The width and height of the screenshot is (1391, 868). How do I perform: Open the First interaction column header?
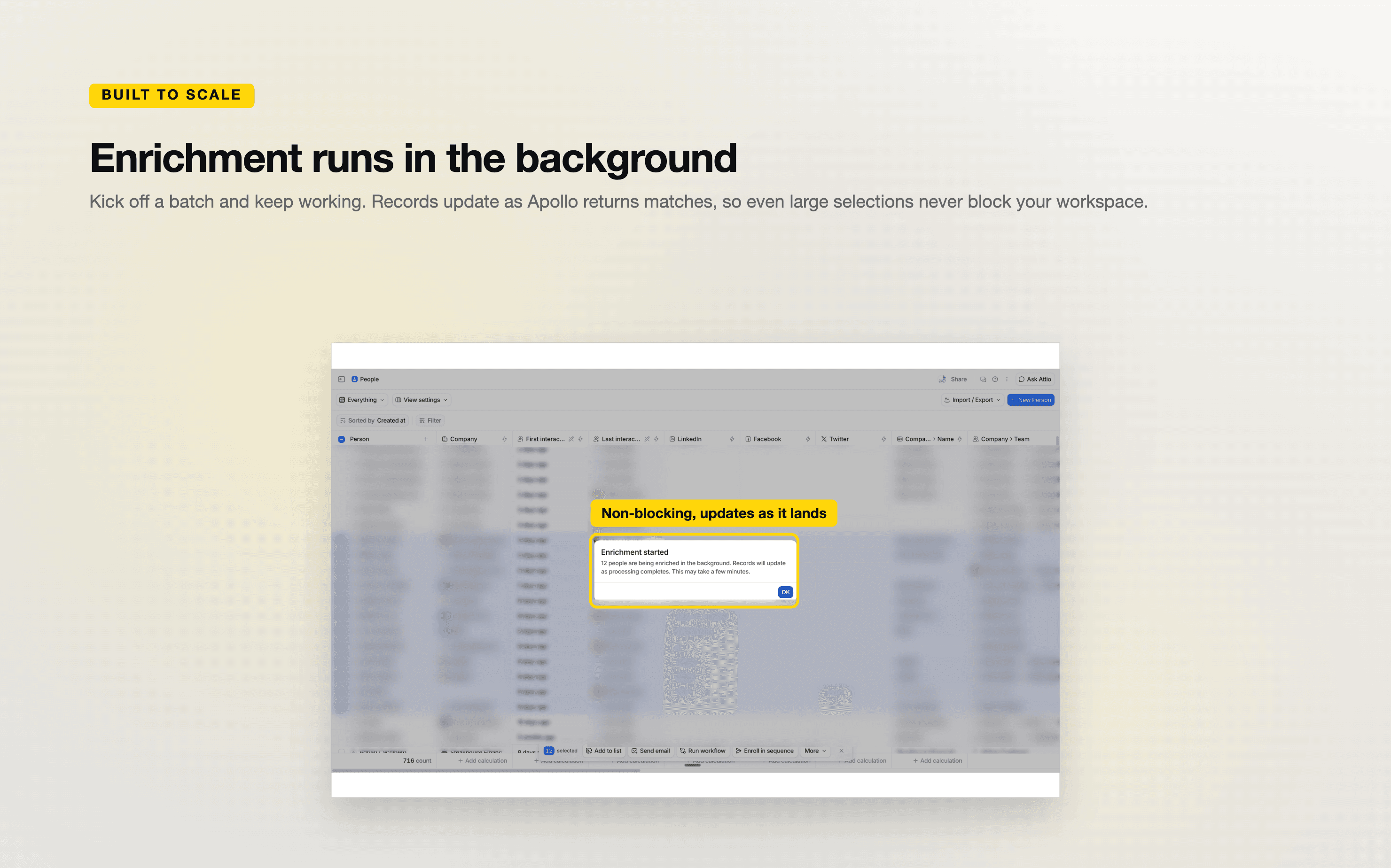point(550,439)
